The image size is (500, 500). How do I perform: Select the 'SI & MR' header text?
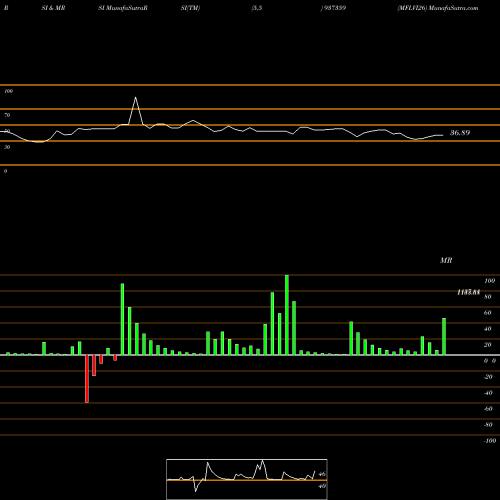coord(53,8)
